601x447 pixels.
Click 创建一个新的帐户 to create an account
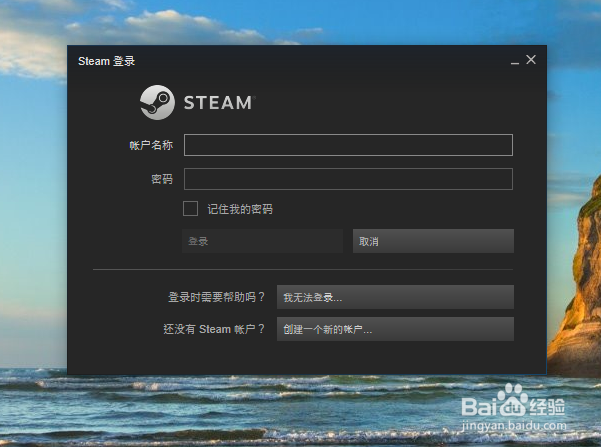click(395, 329)
